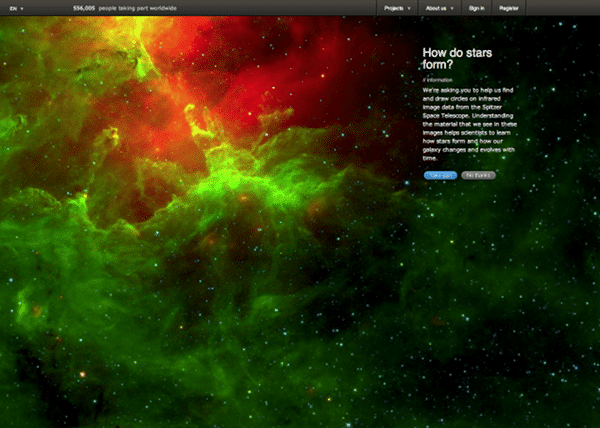Image resolution: width=600 pixels, height=428 pixels.
Task: Open the About us dropdown menu
Action: tap(438, 7)
